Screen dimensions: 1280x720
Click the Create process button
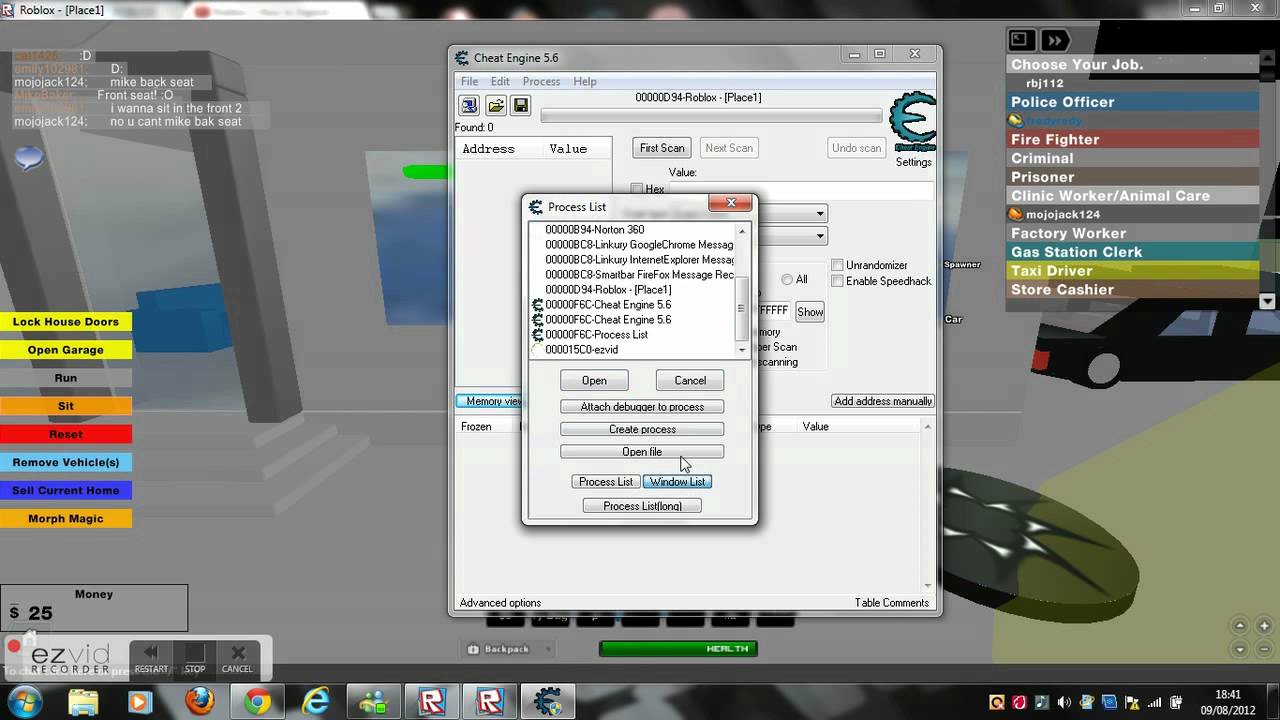click(x=642, y=429)
